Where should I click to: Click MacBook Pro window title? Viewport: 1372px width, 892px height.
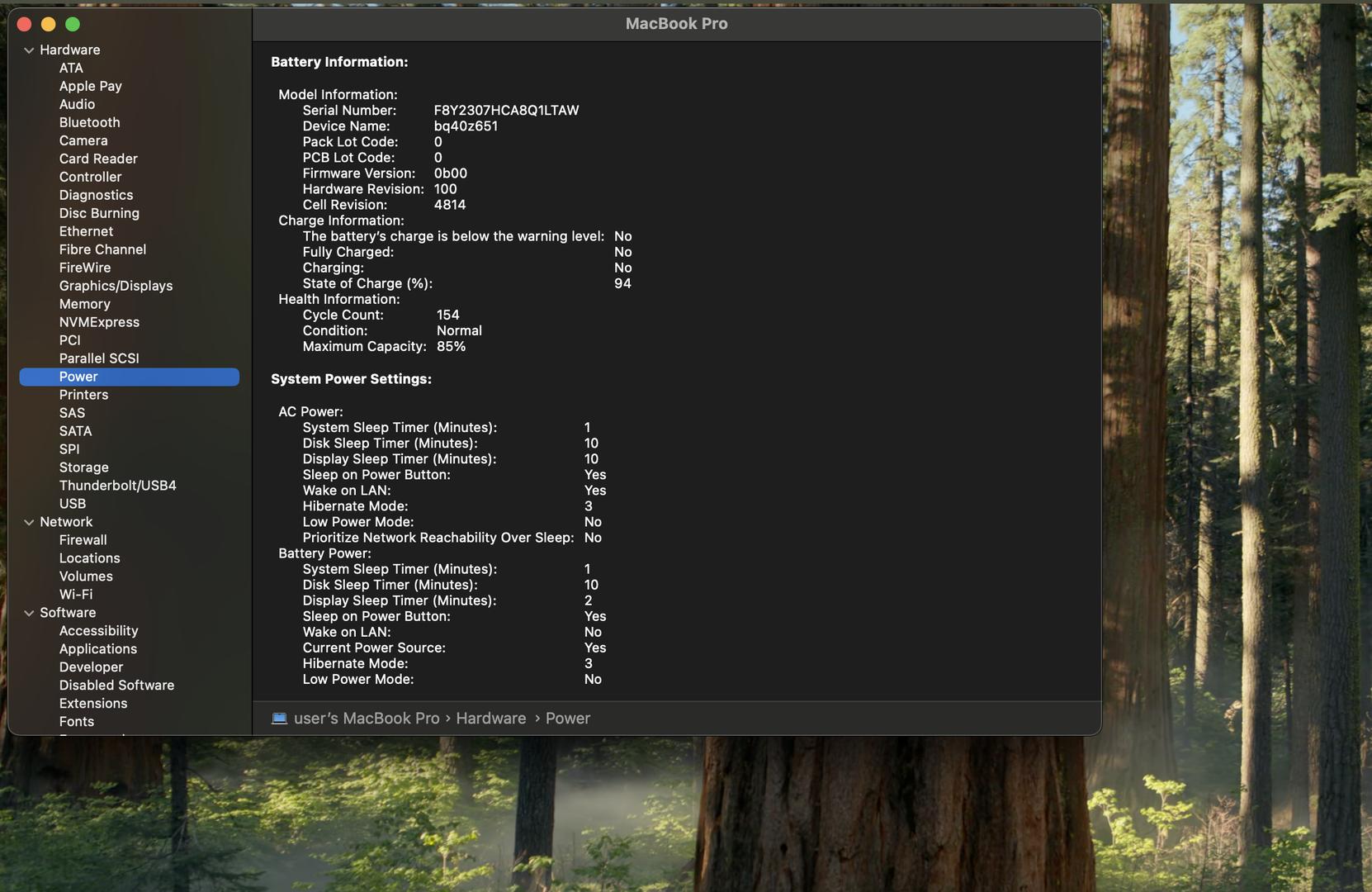point(677,24)
